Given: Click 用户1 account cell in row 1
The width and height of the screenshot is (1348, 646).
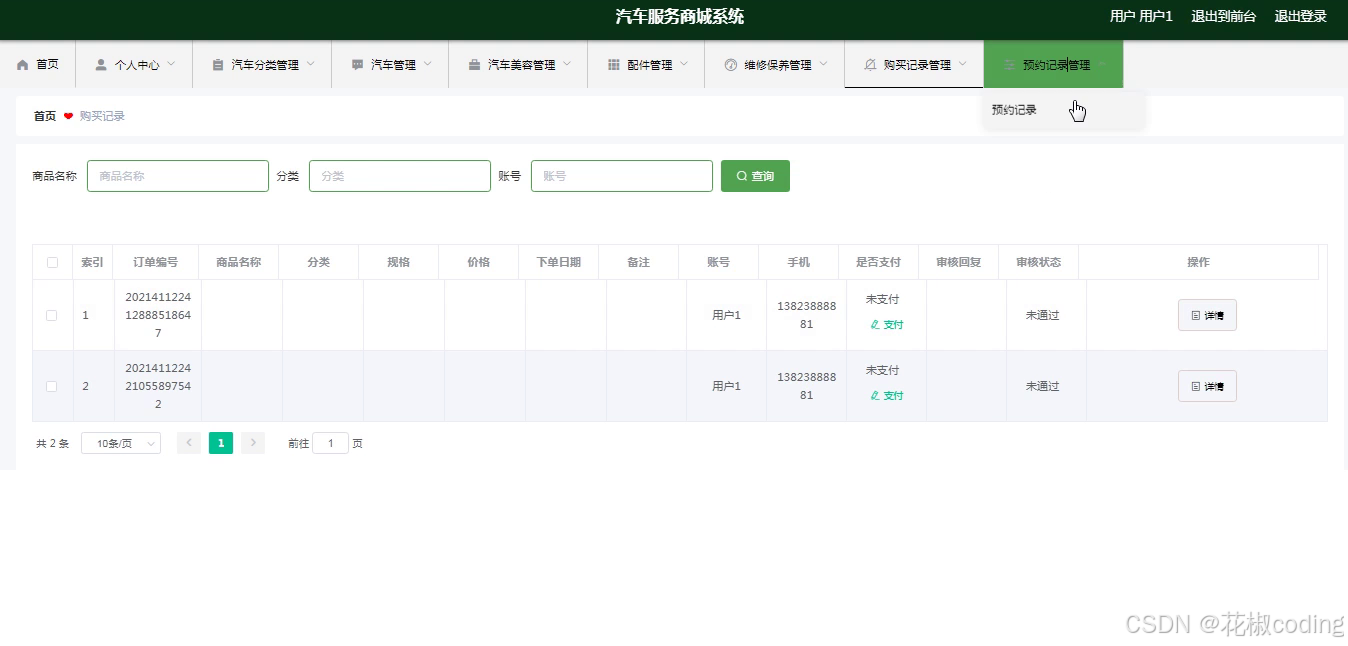Looking at the screenshot, I should click(726, 315).
